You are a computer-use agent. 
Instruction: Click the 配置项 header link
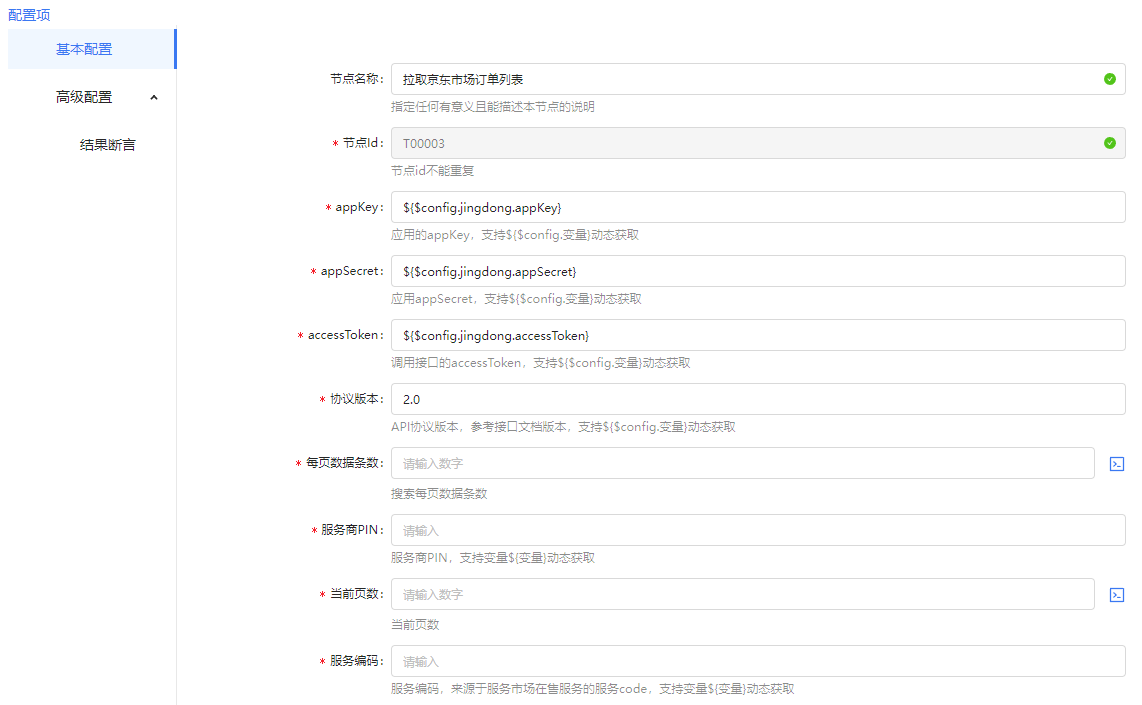[x=29, y=15]
